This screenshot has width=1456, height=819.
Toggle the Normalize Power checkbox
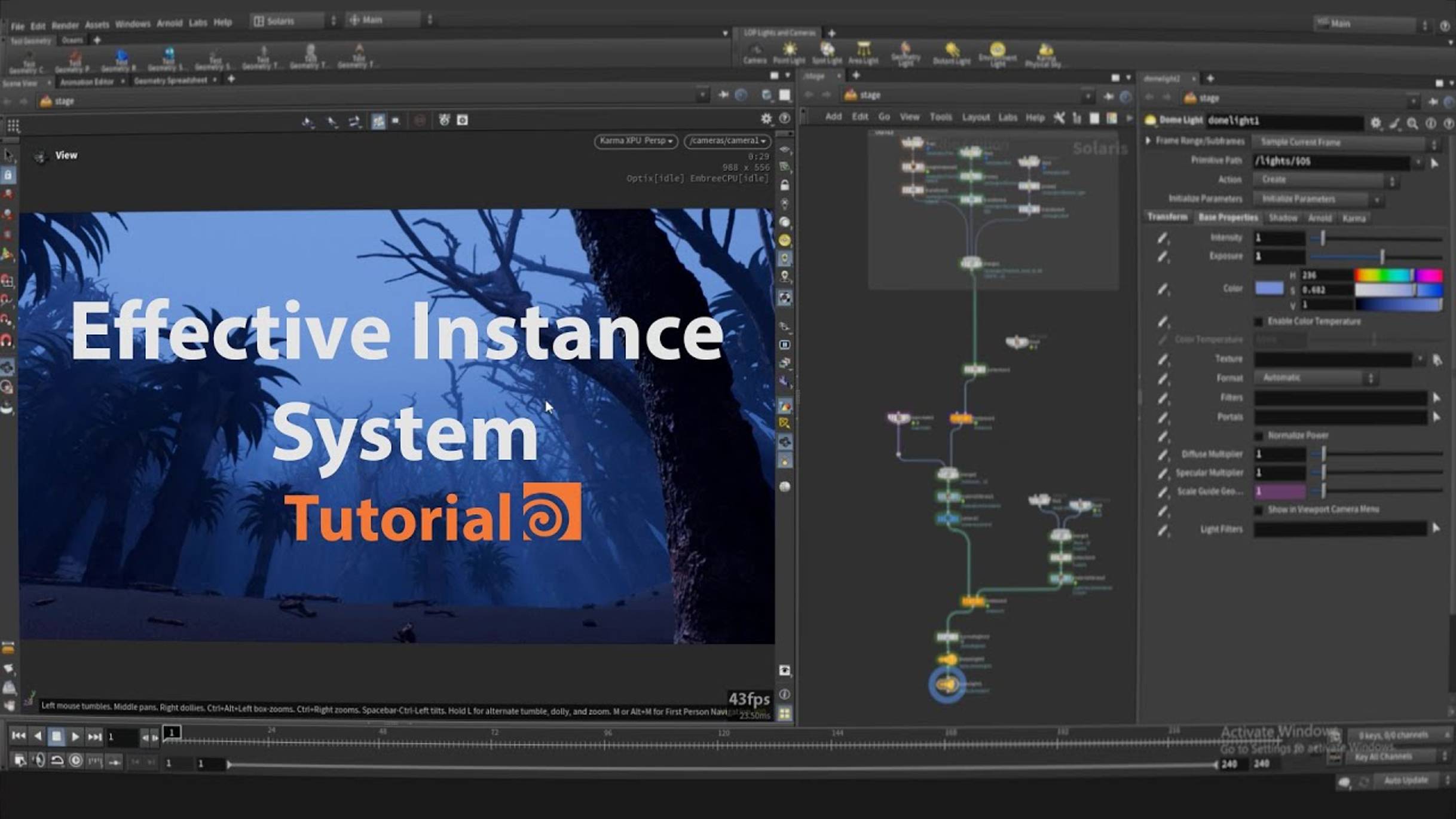point(1259,435)
